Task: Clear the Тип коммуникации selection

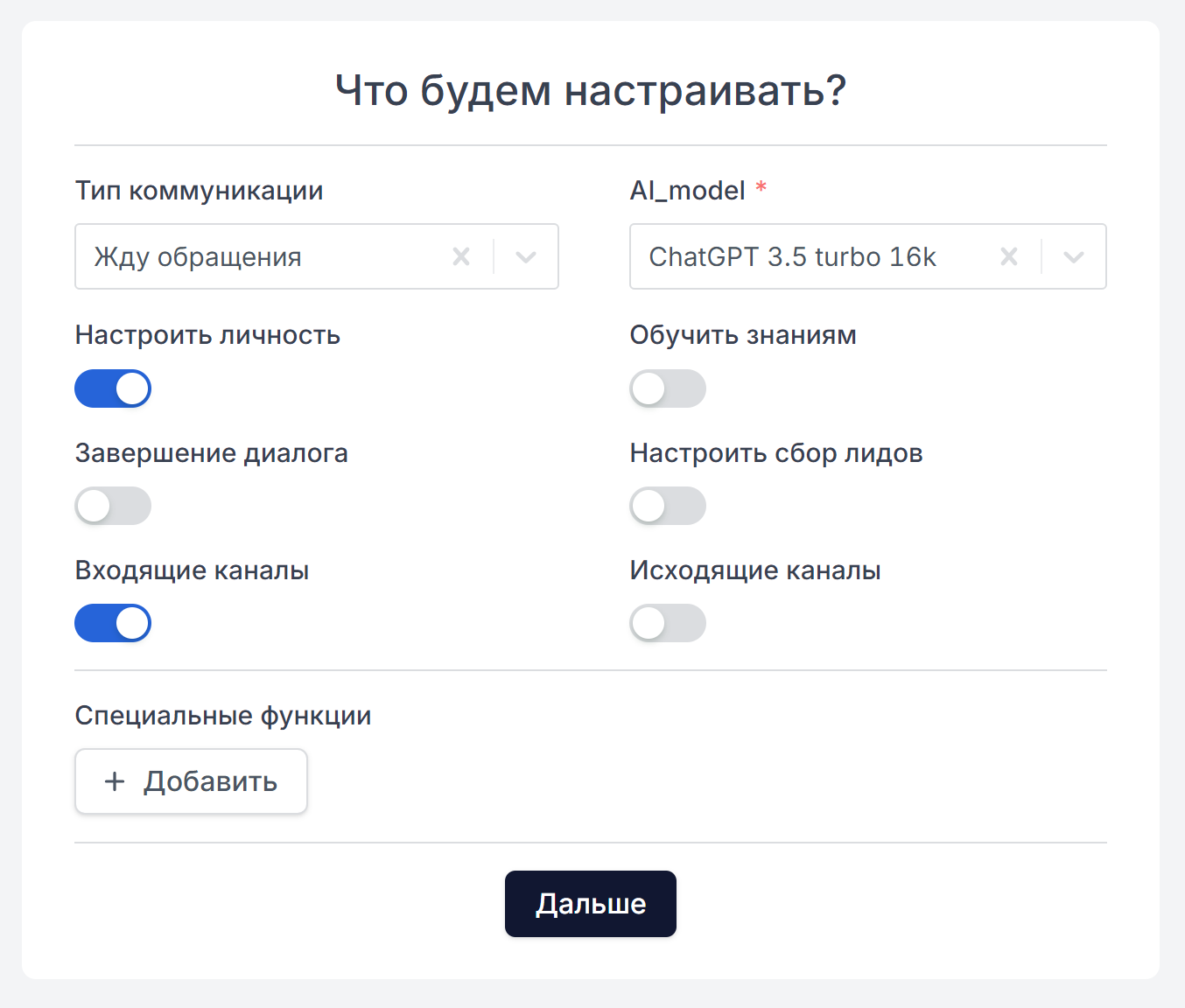Action: pyautogui.click(x=461, y=256)
